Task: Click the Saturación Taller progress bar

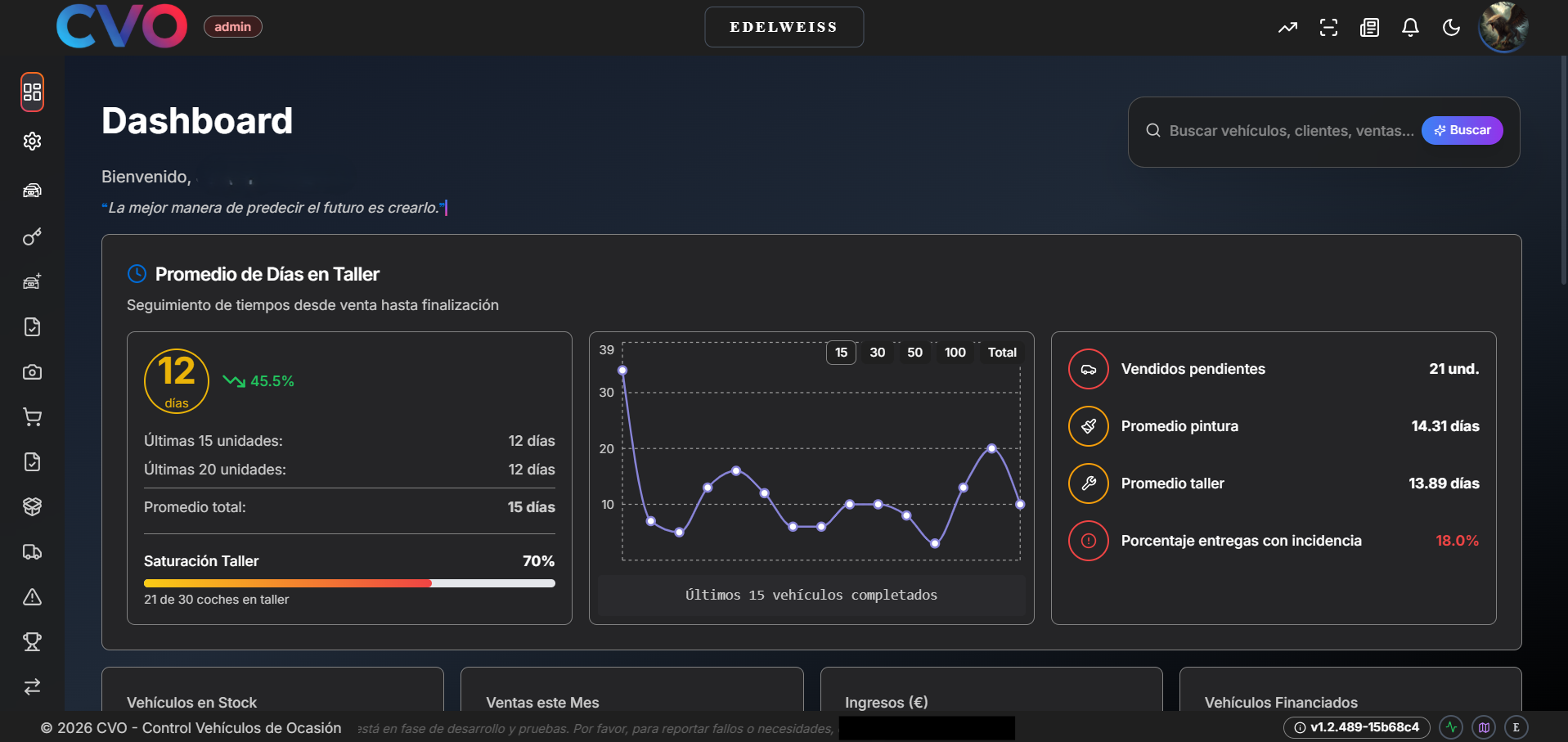Action: (349, 582)
